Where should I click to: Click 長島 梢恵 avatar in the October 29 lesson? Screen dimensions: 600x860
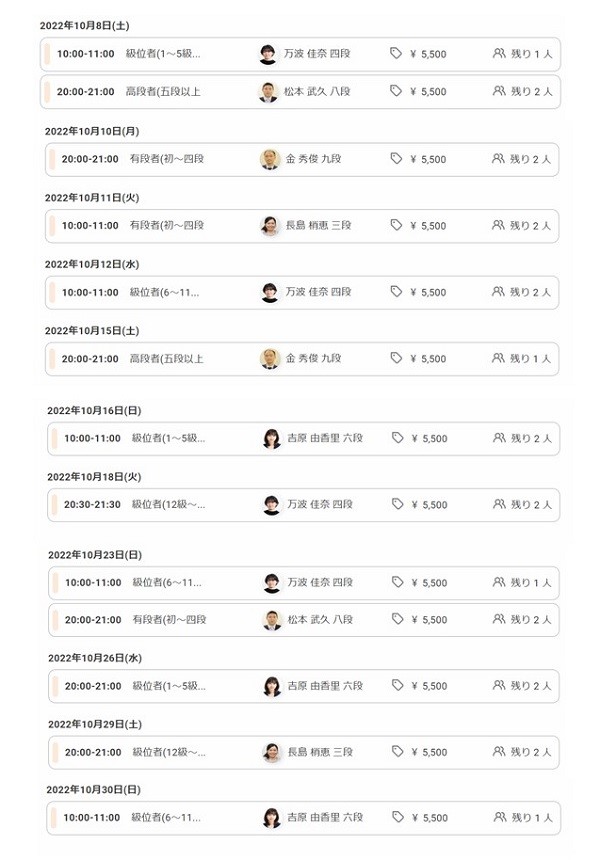coord(271,752)
